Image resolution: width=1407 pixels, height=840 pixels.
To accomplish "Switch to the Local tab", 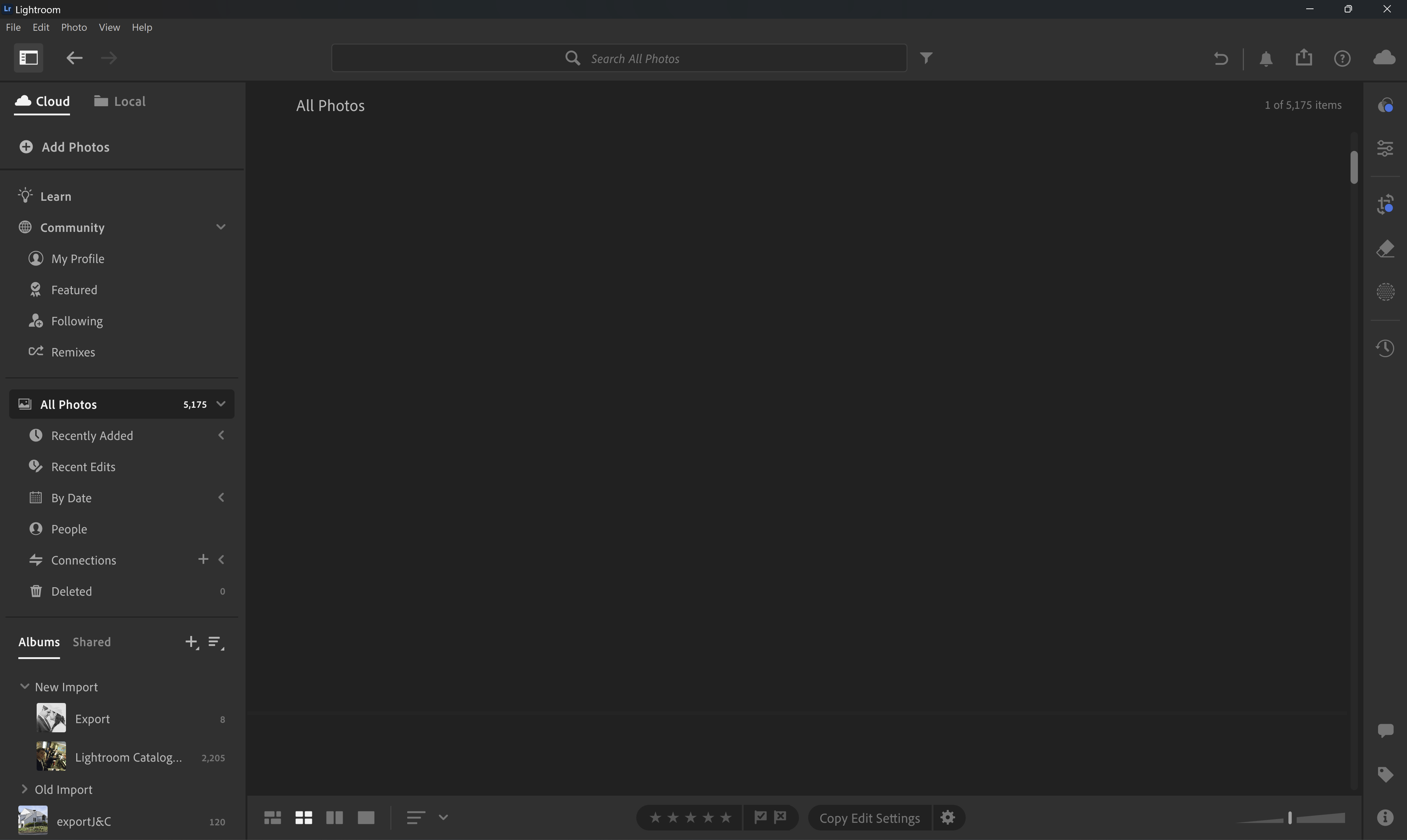I will tap(119, 101).
